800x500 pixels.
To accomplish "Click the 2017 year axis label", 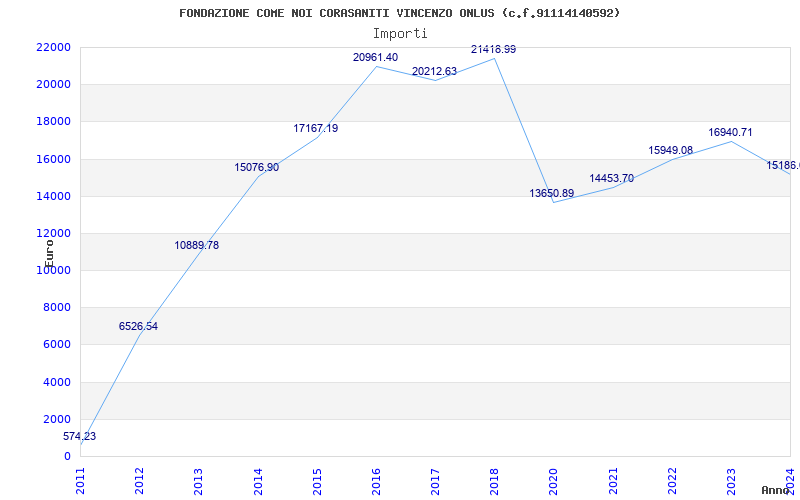I will 435,481.
